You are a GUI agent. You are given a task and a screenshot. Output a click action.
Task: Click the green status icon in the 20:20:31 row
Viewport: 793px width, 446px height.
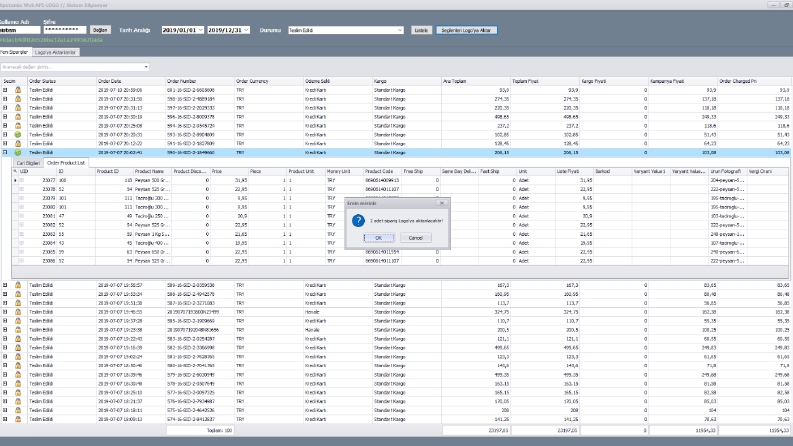[18, 135]
